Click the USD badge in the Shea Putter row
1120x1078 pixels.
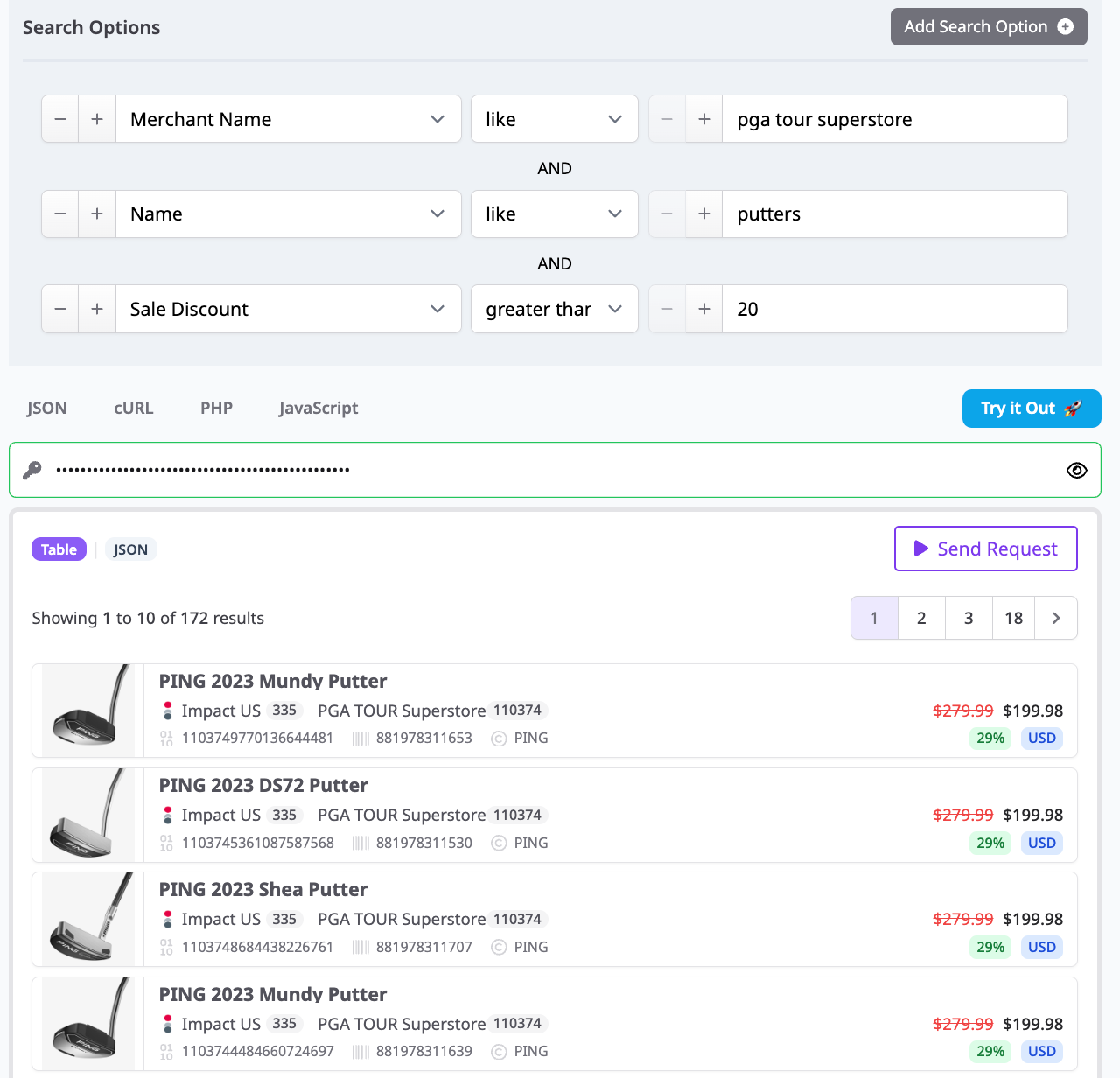click(x=1042, y=947)
